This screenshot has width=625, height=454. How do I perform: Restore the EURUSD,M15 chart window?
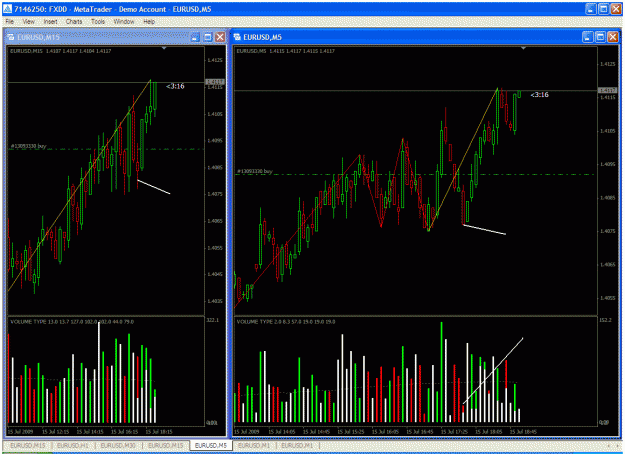coord(207,37)
